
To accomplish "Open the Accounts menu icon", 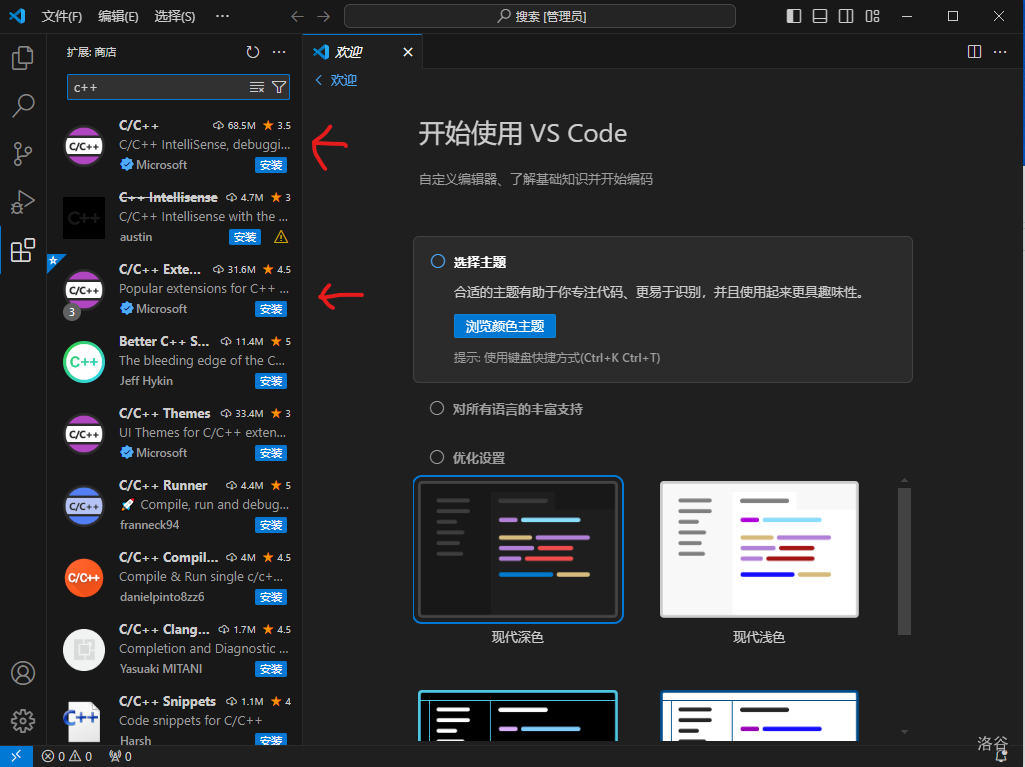I will click(x=23, y=673).
